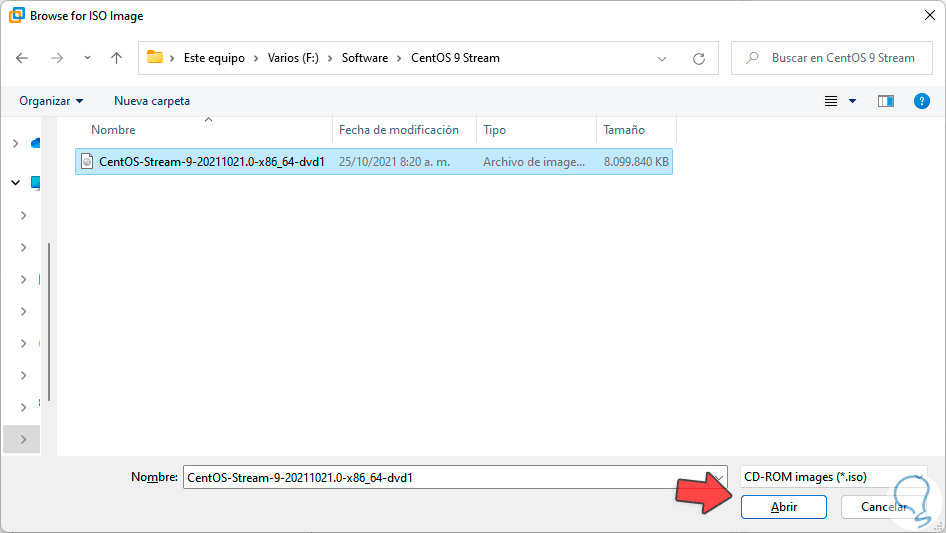
Task: Click the navigation pane scrollbar
Action: pyautogui.click(x=48, y=322)
